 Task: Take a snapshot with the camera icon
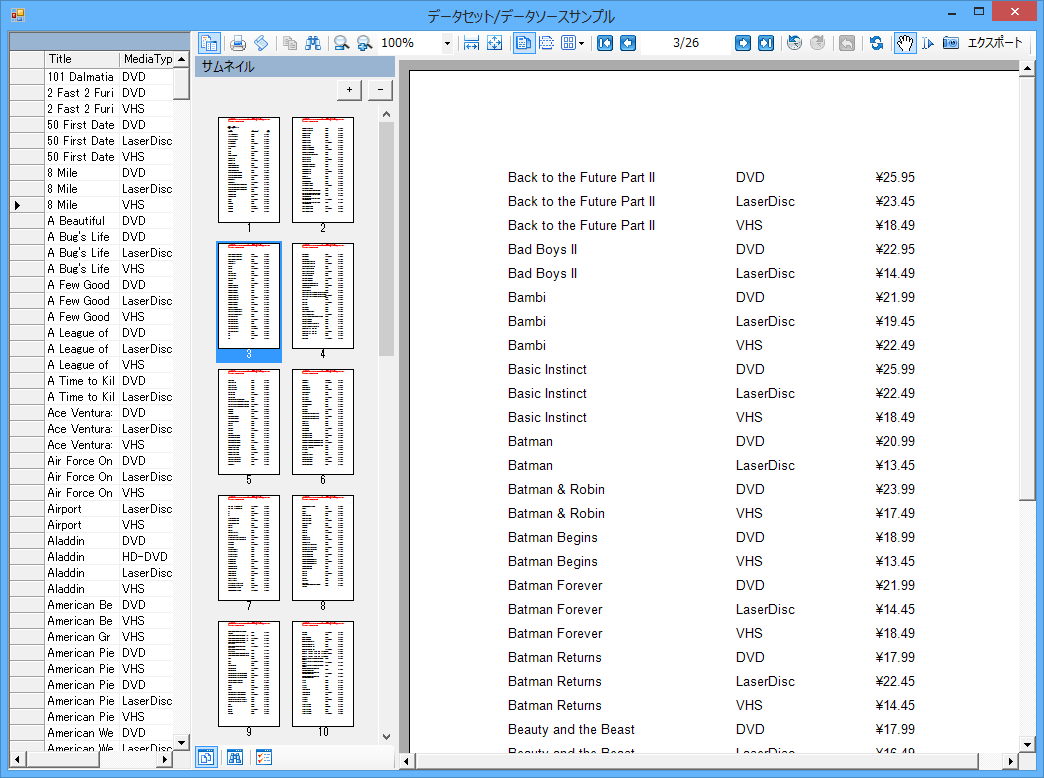(x=950, y=43)
